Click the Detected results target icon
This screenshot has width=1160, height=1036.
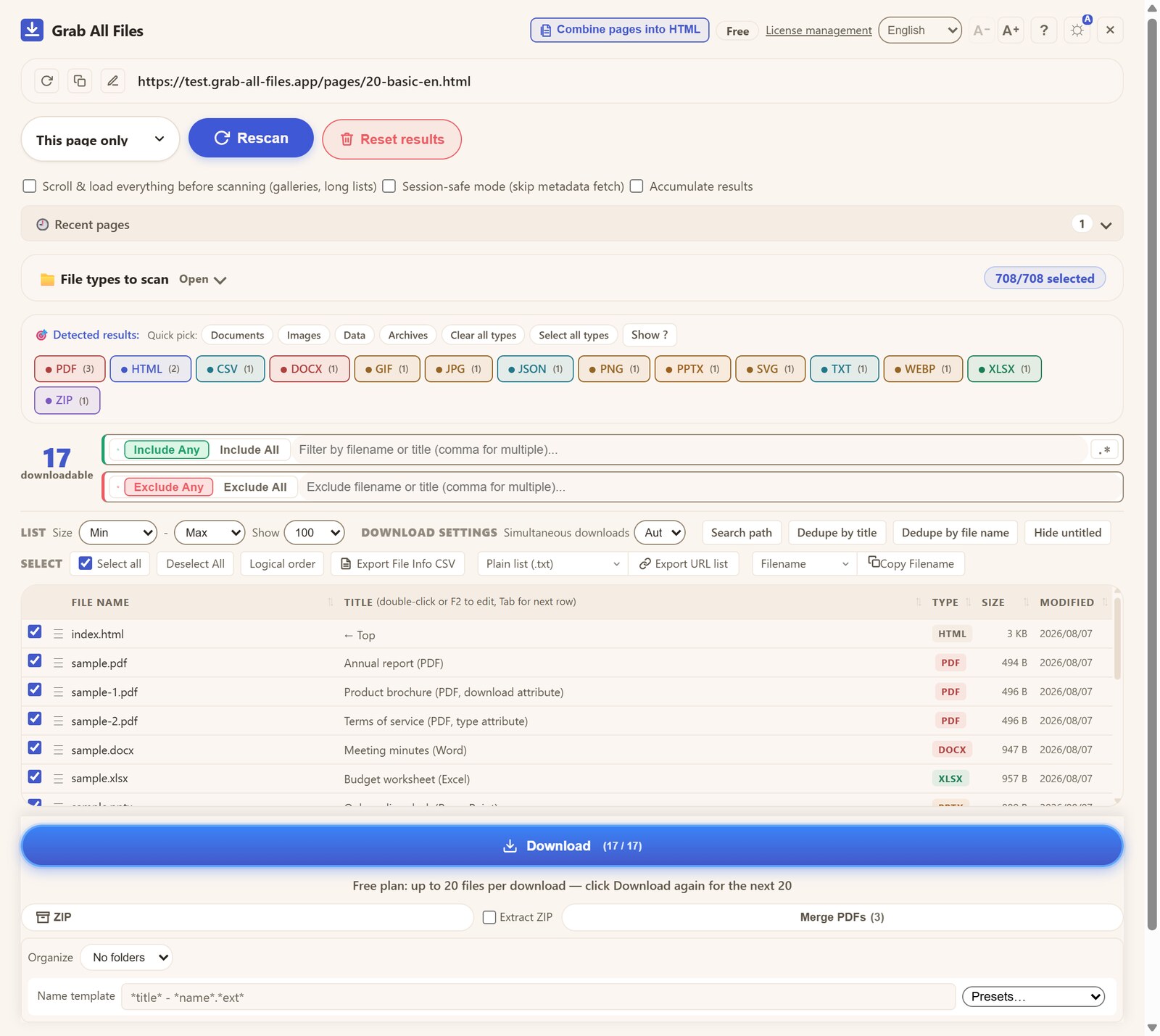(x=41, y=335)
